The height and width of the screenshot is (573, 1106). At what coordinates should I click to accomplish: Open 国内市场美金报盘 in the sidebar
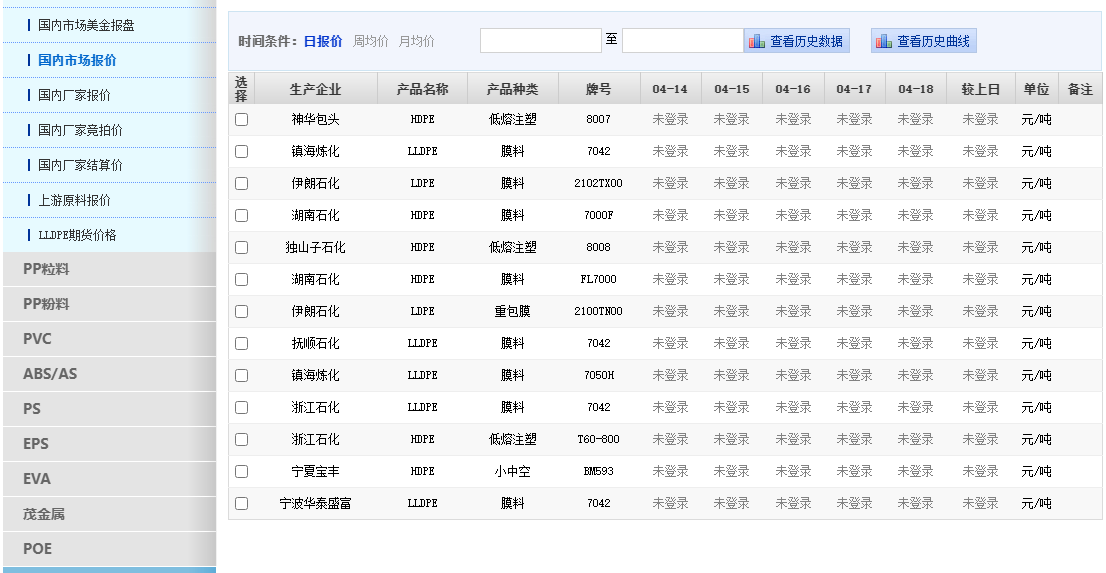point(86,25)
